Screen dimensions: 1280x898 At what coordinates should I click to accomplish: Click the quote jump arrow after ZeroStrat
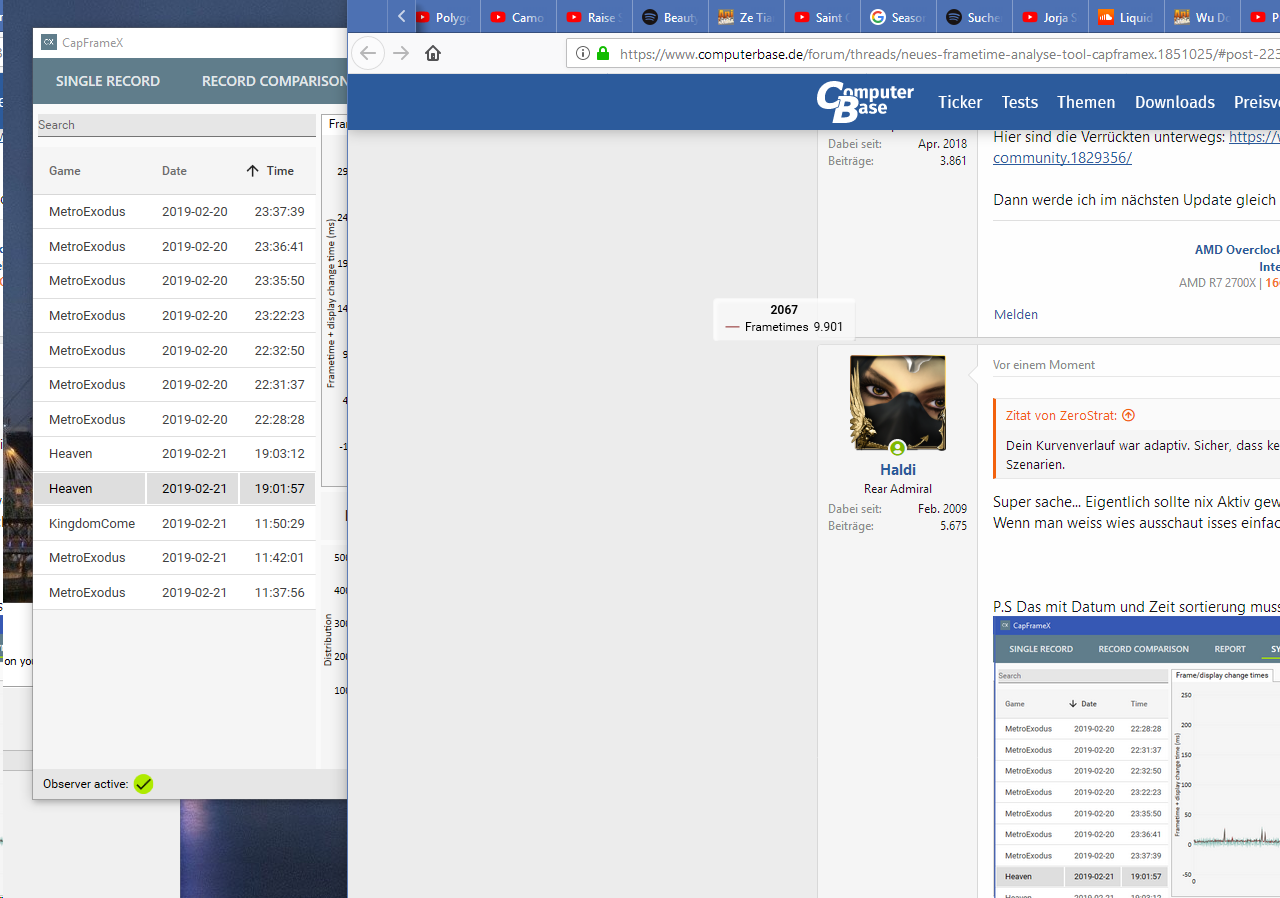coord(1128,415)
